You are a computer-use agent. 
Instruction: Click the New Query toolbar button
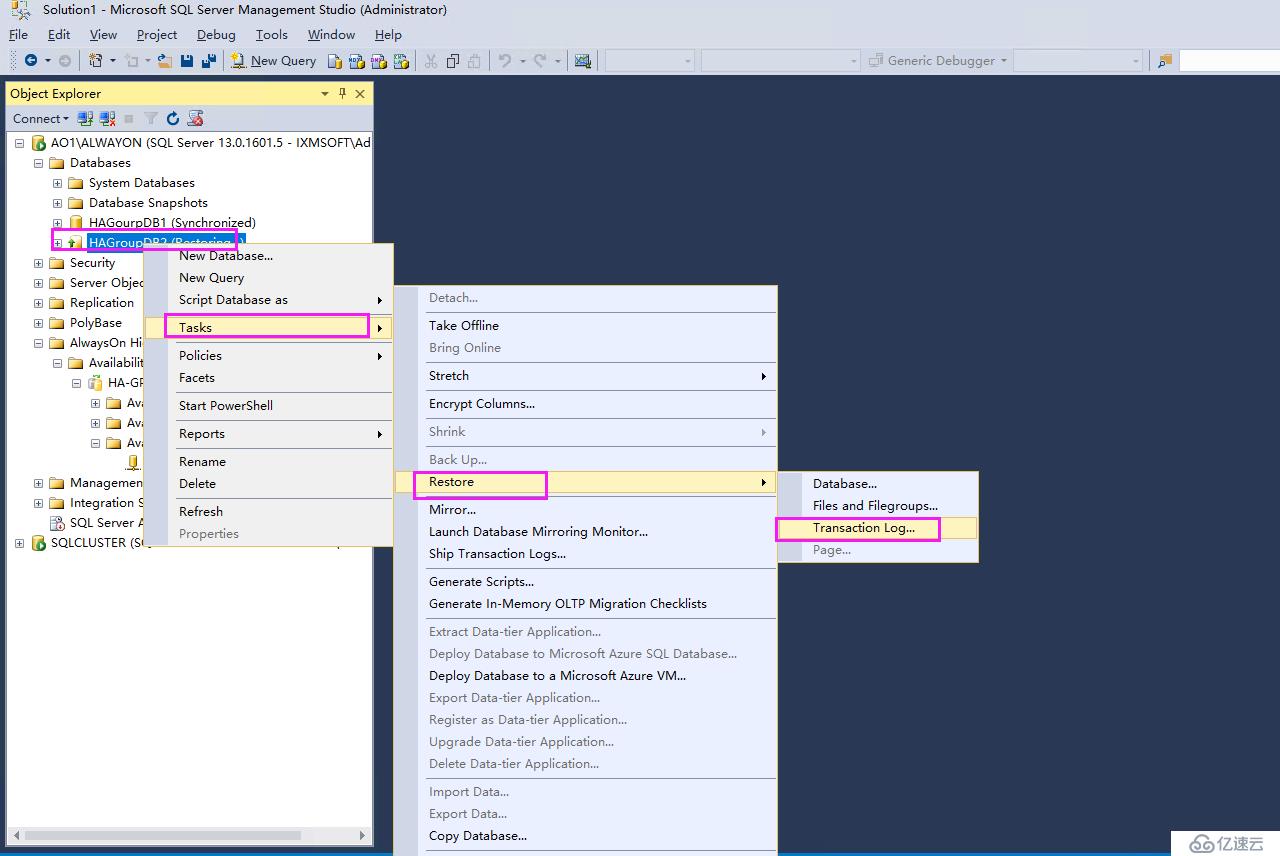tap(273, 61)
